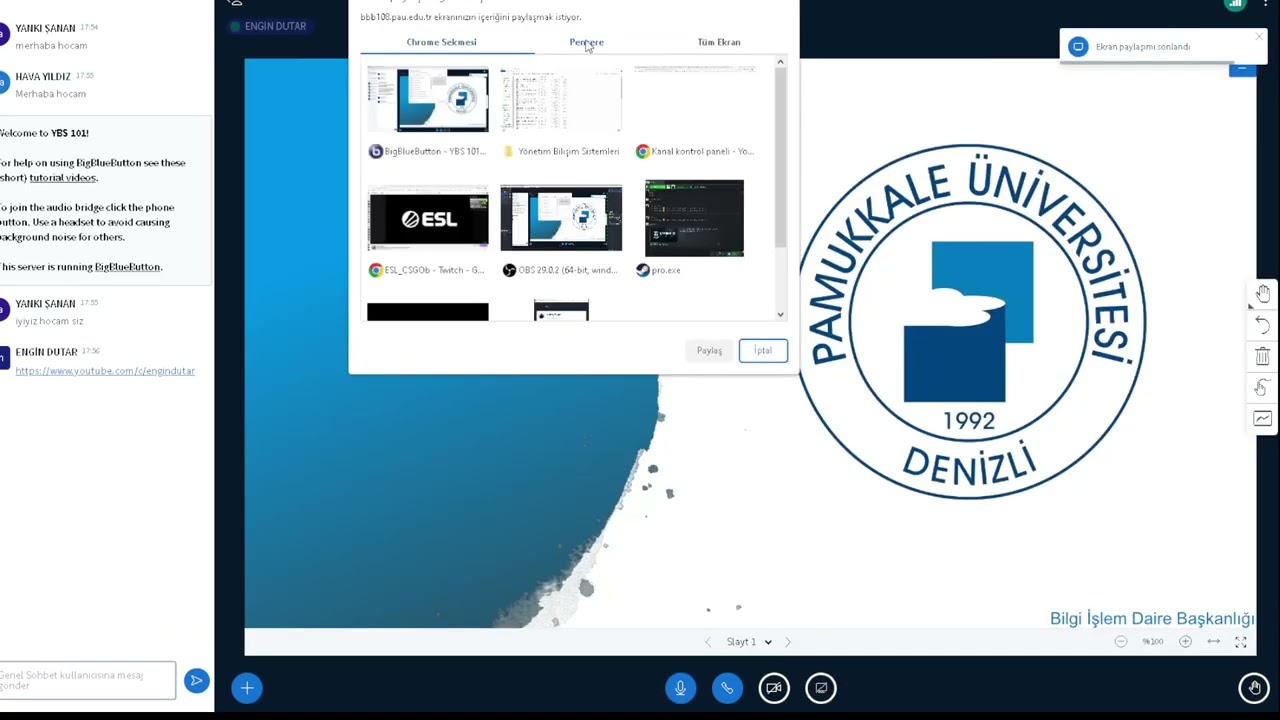Go to the previous slide
This screenshot has height=720, width=1280.
708,642
